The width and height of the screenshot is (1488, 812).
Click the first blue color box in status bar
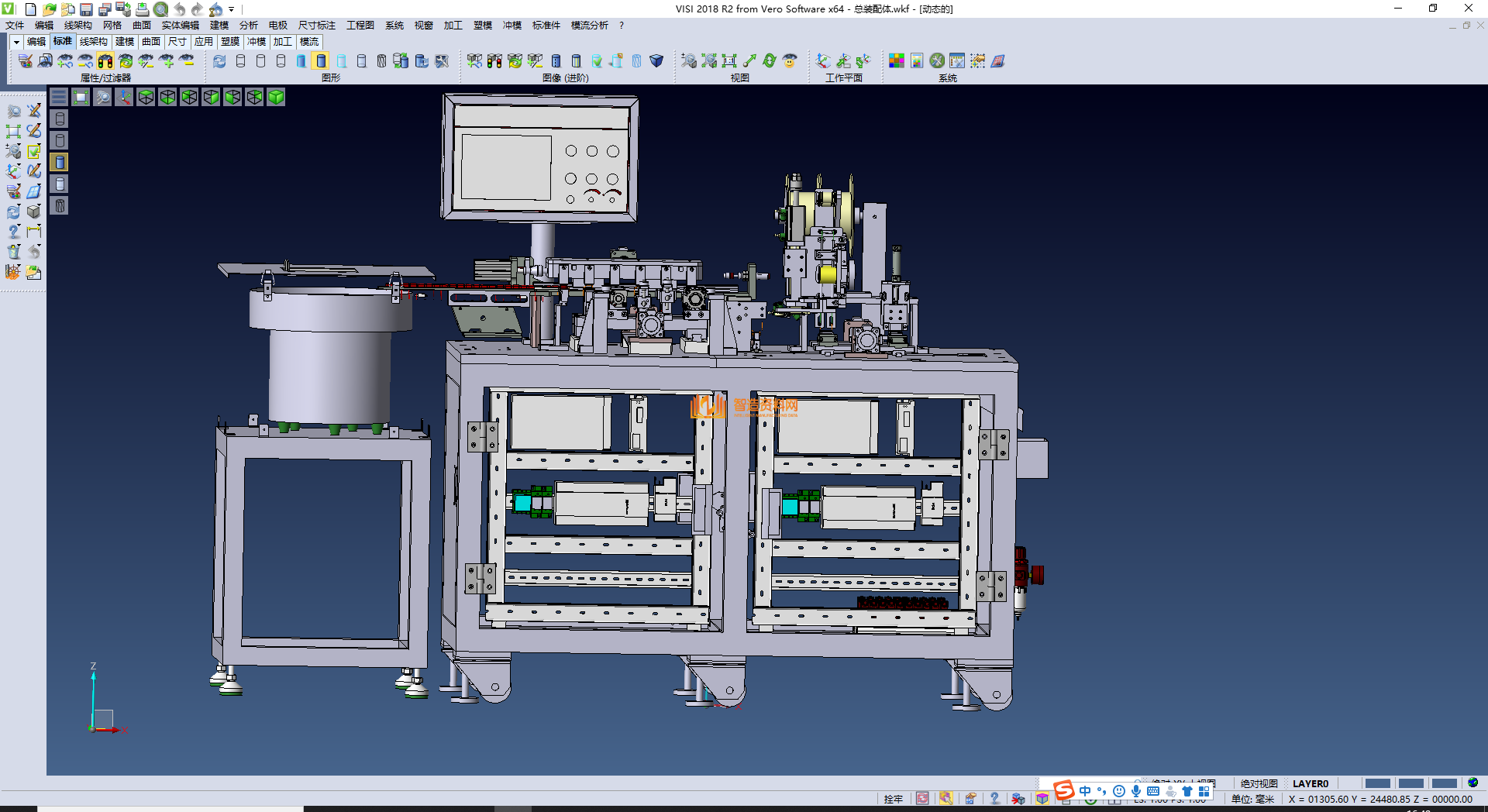click(1377, 783)
